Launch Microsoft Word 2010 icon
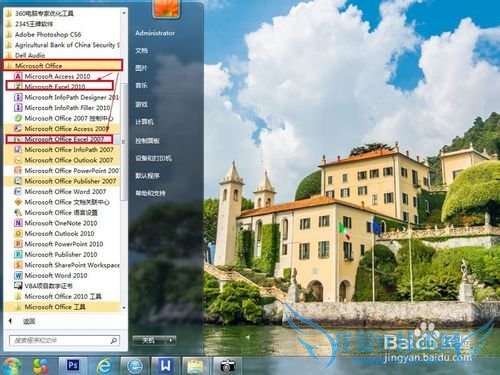500x375 pixels. click(18, 276)
